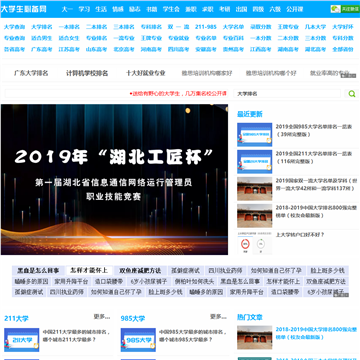Open 更多 next to 985大学 heading

pos(219,317)
